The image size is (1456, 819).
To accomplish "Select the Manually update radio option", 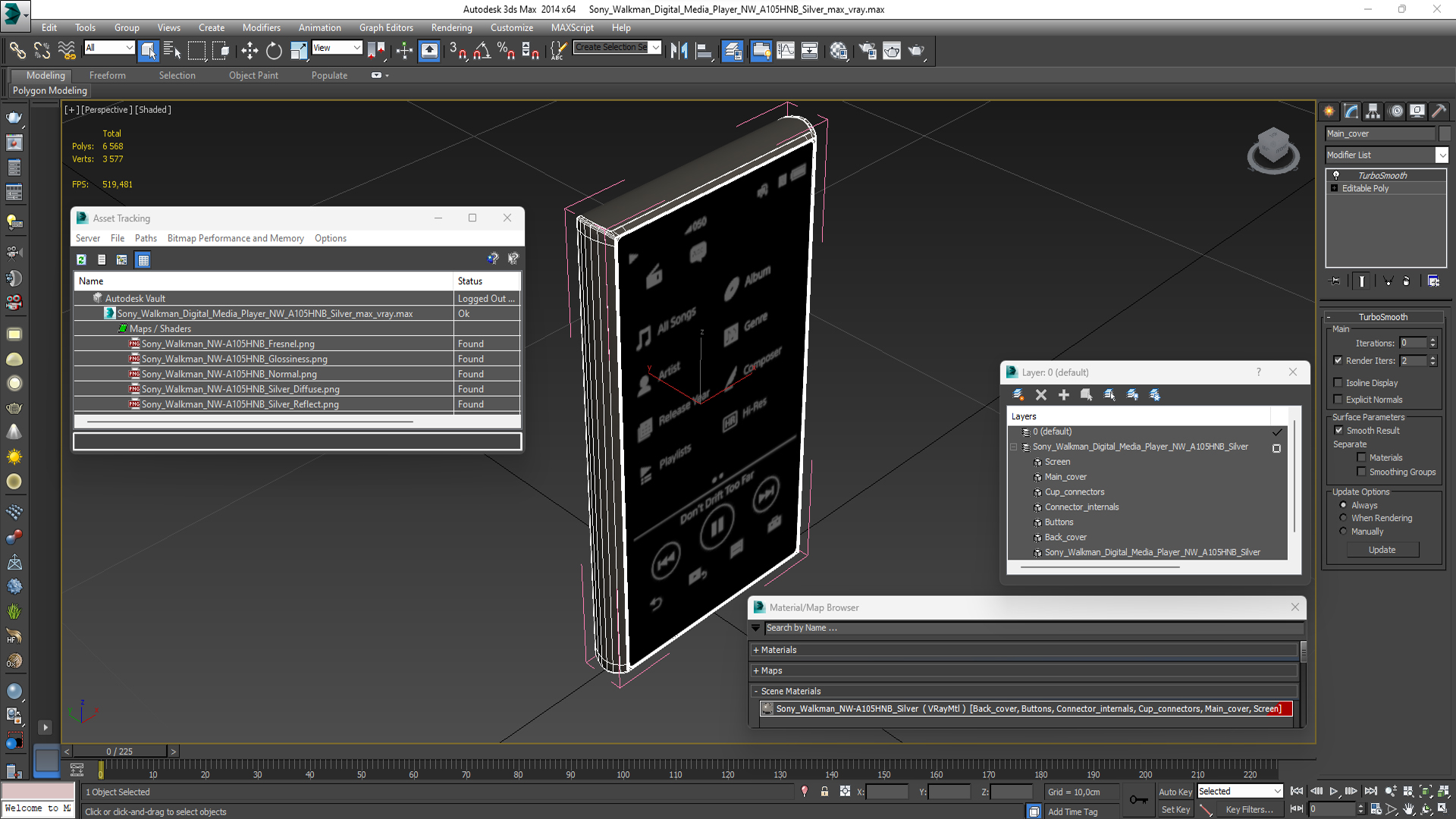I will click(1343, 532).
